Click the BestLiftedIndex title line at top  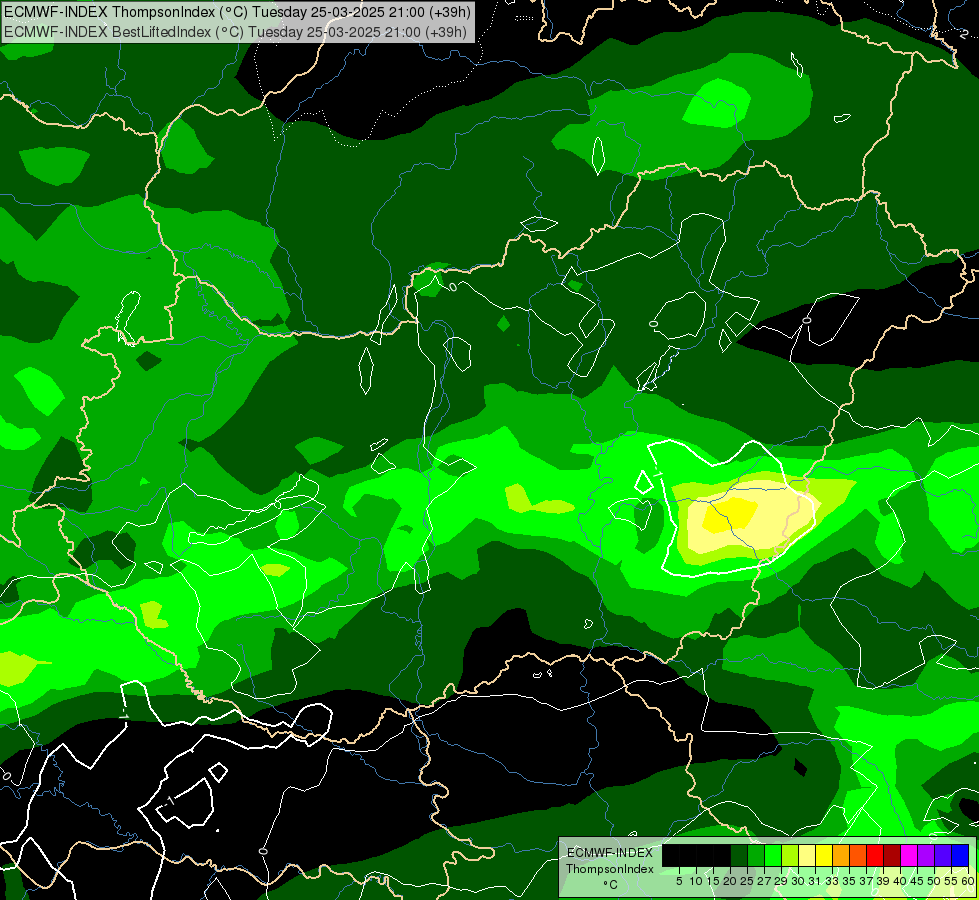(x=235, y=31)
